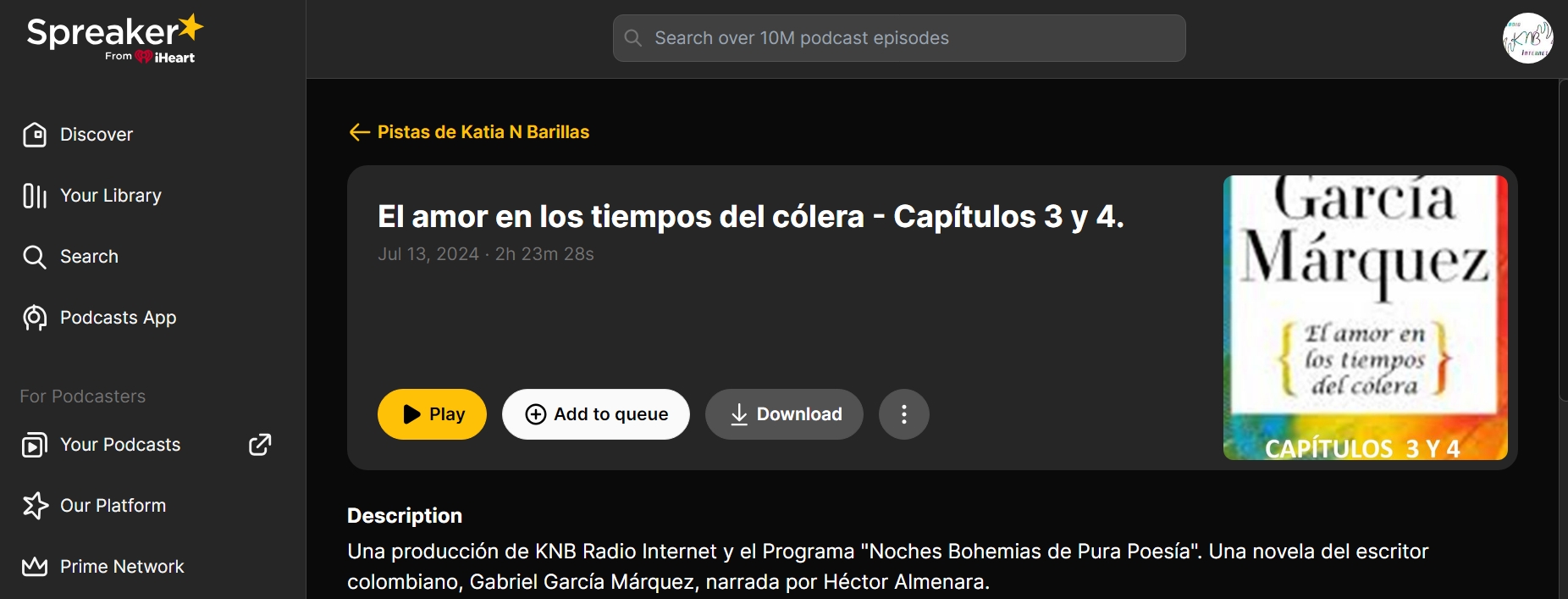Add the episode to queue
Screen dimensions: 1568x599
[x=596, y=414]
